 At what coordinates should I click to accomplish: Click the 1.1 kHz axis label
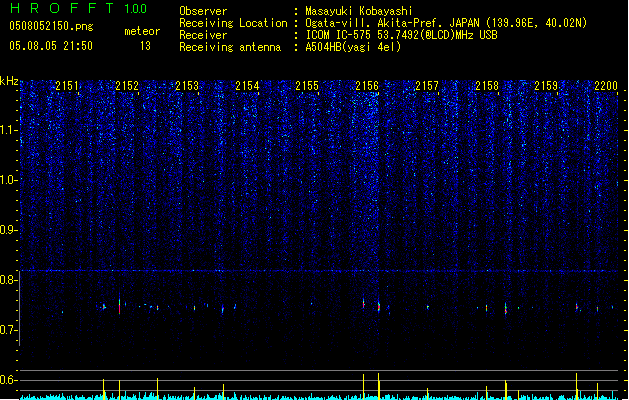click(x=9, y=130)
